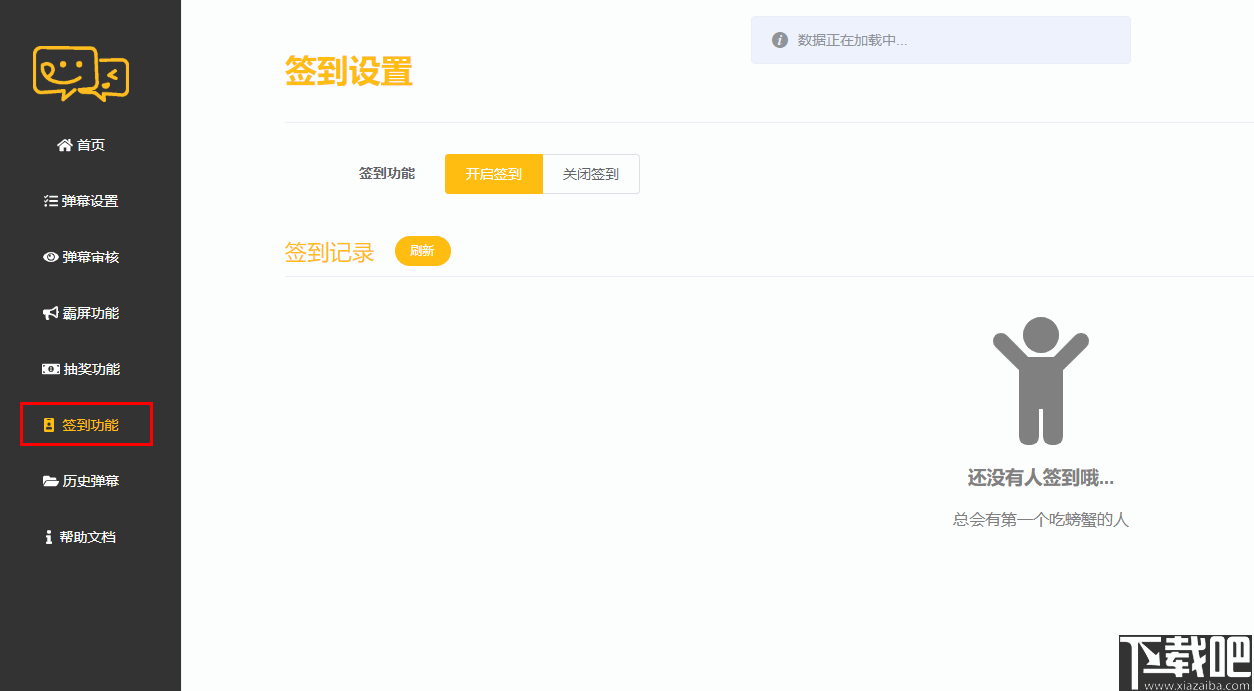Click the list icon for 弹幕设置
Screen dimensions: 1254x691
(49, 200)
